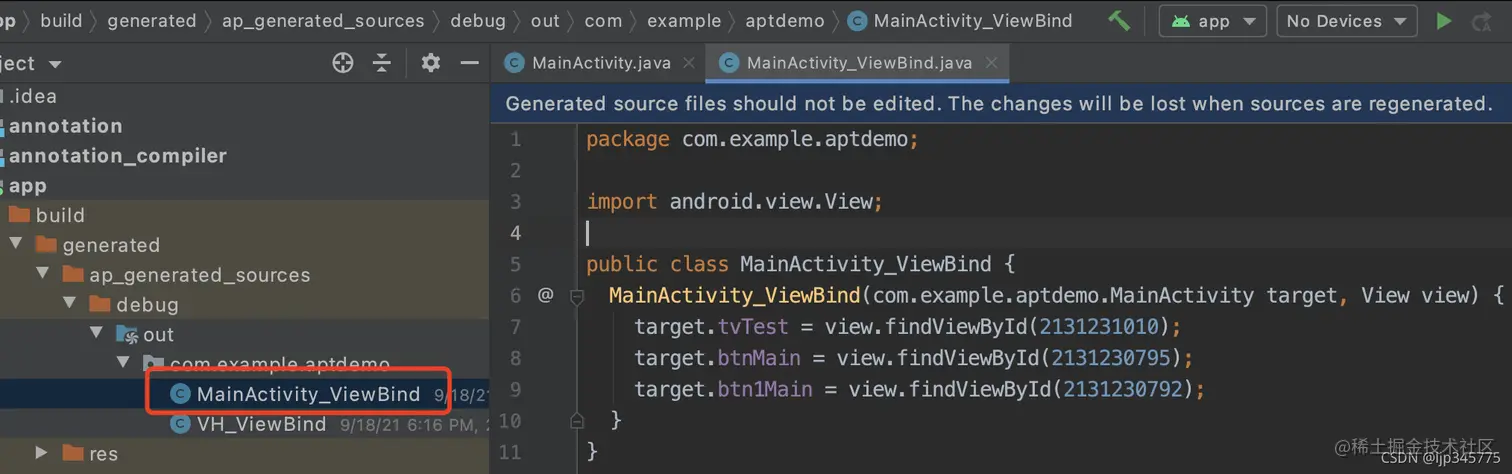This screenshot has width=1512, height=474.
Task: Expand the res folder
Action: pyautogui.click(x=42, y=453)
